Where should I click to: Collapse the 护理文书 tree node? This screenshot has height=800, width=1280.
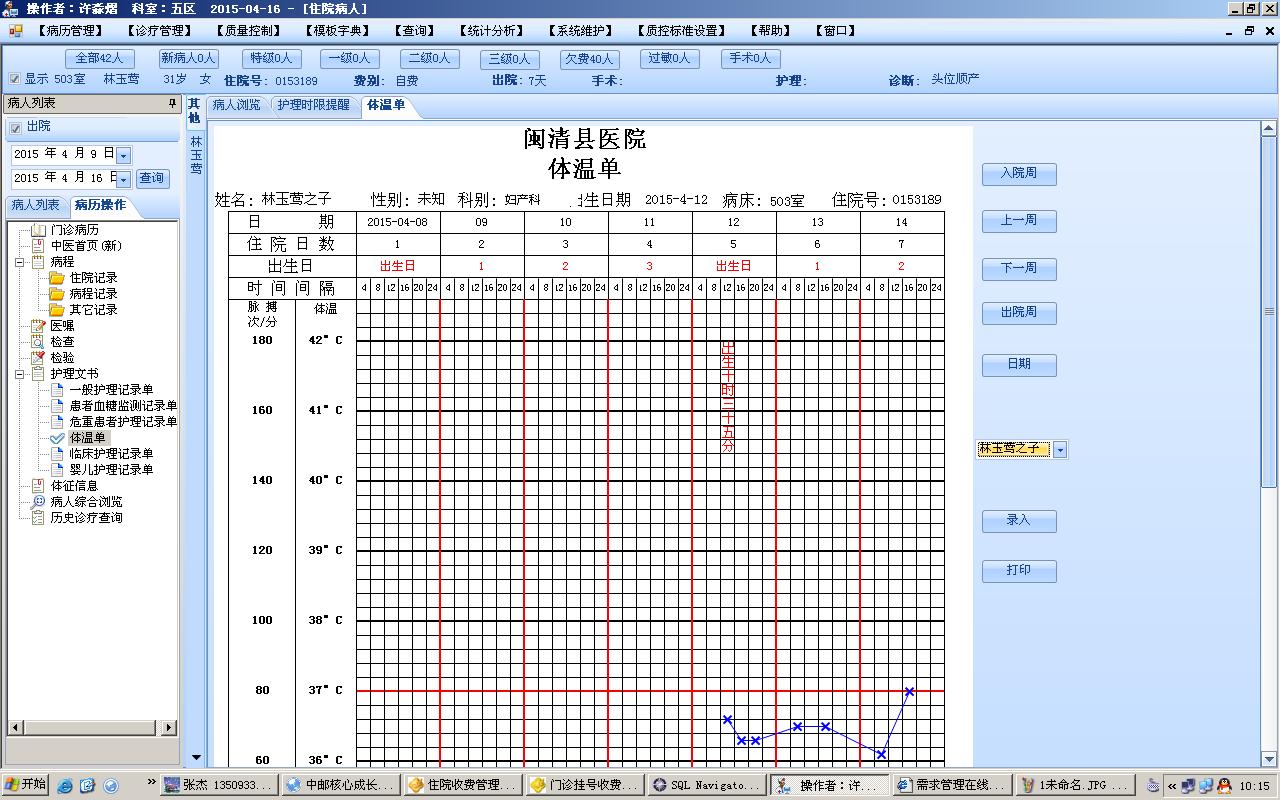pos(21,374)
